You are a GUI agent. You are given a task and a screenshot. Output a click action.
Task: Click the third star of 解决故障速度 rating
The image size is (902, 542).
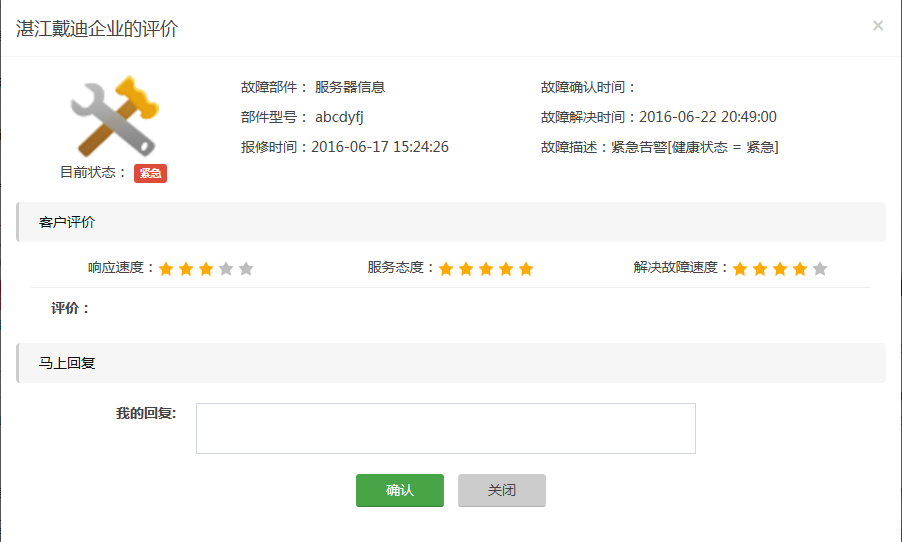780,269
